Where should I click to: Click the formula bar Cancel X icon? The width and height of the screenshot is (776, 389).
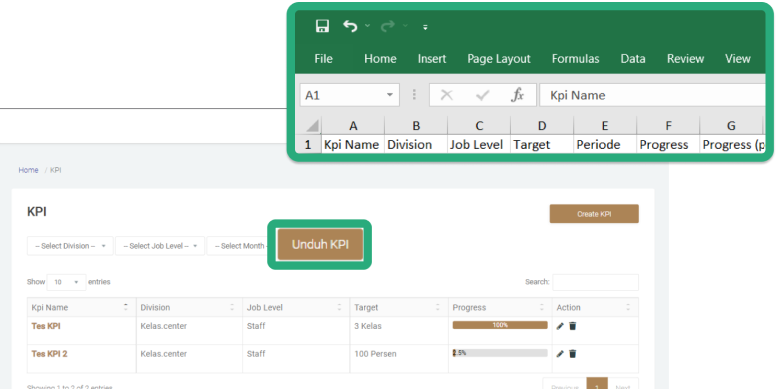446,95
